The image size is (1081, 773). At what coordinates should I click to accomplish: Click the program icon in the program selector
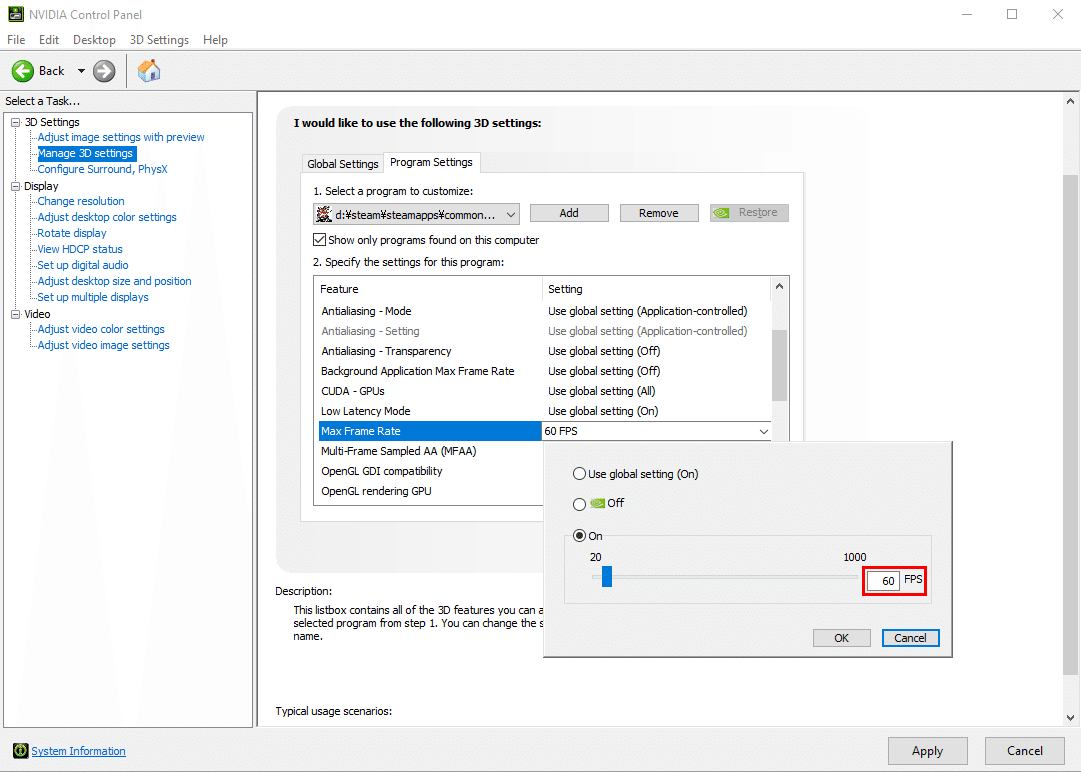324,214
